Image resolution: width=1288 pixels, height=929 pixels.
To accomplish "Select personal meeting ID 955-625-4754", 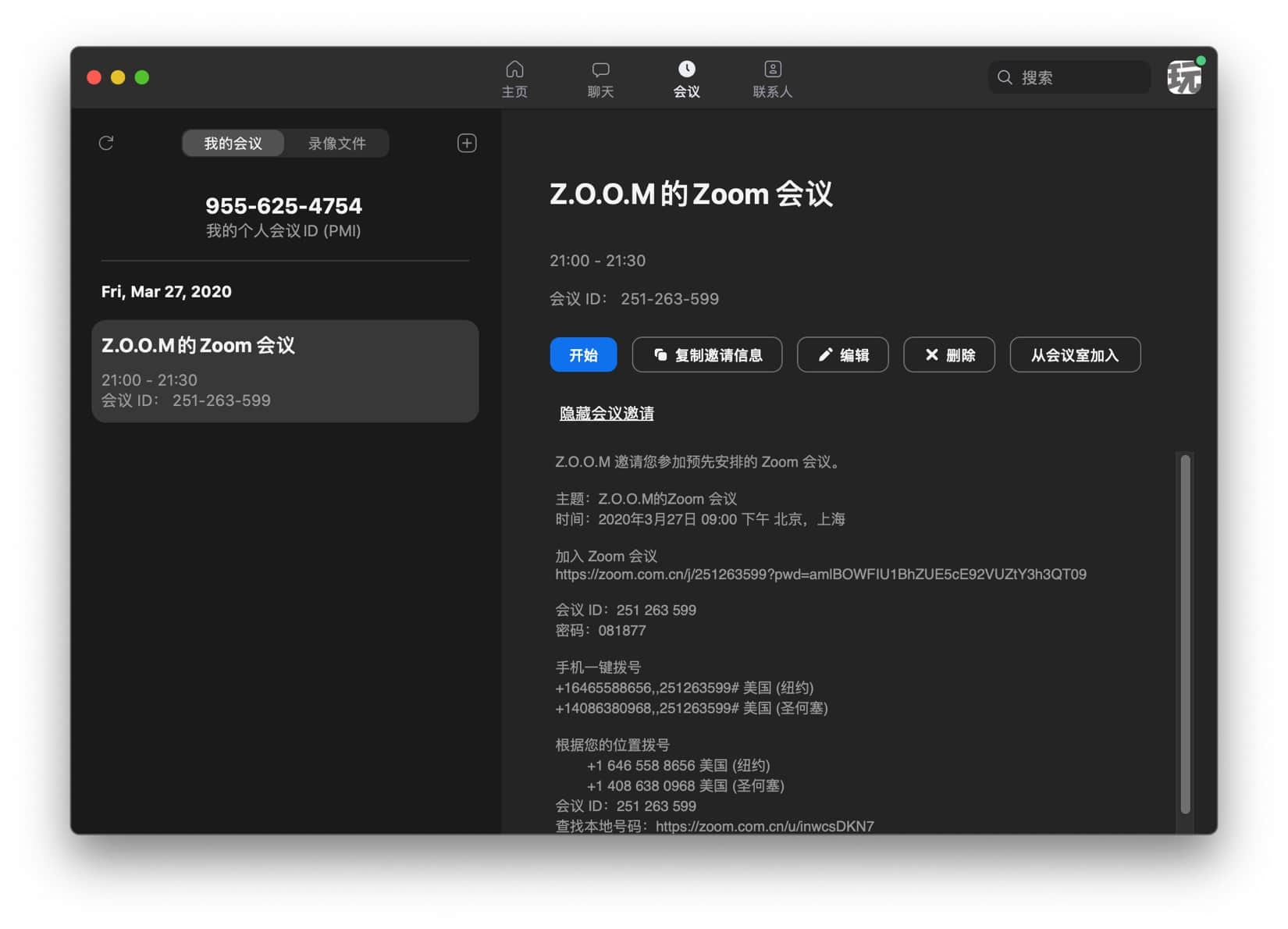I will click(283, 206).
